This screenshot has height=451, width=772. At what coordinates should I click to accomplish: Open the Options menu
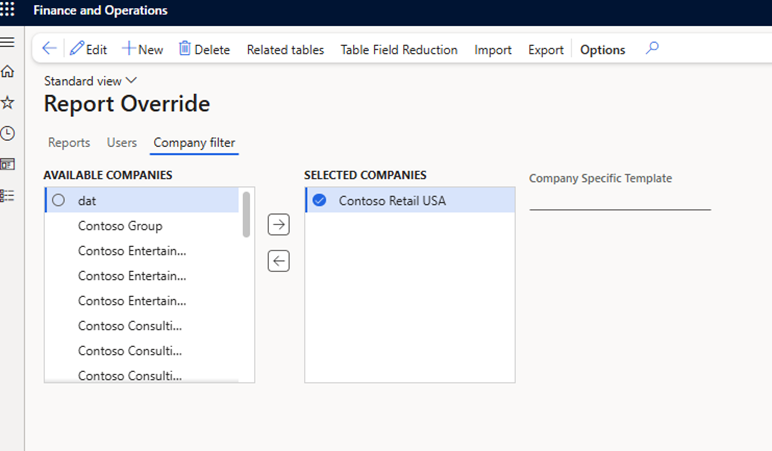pyautogui.click(x=602, y=49)
